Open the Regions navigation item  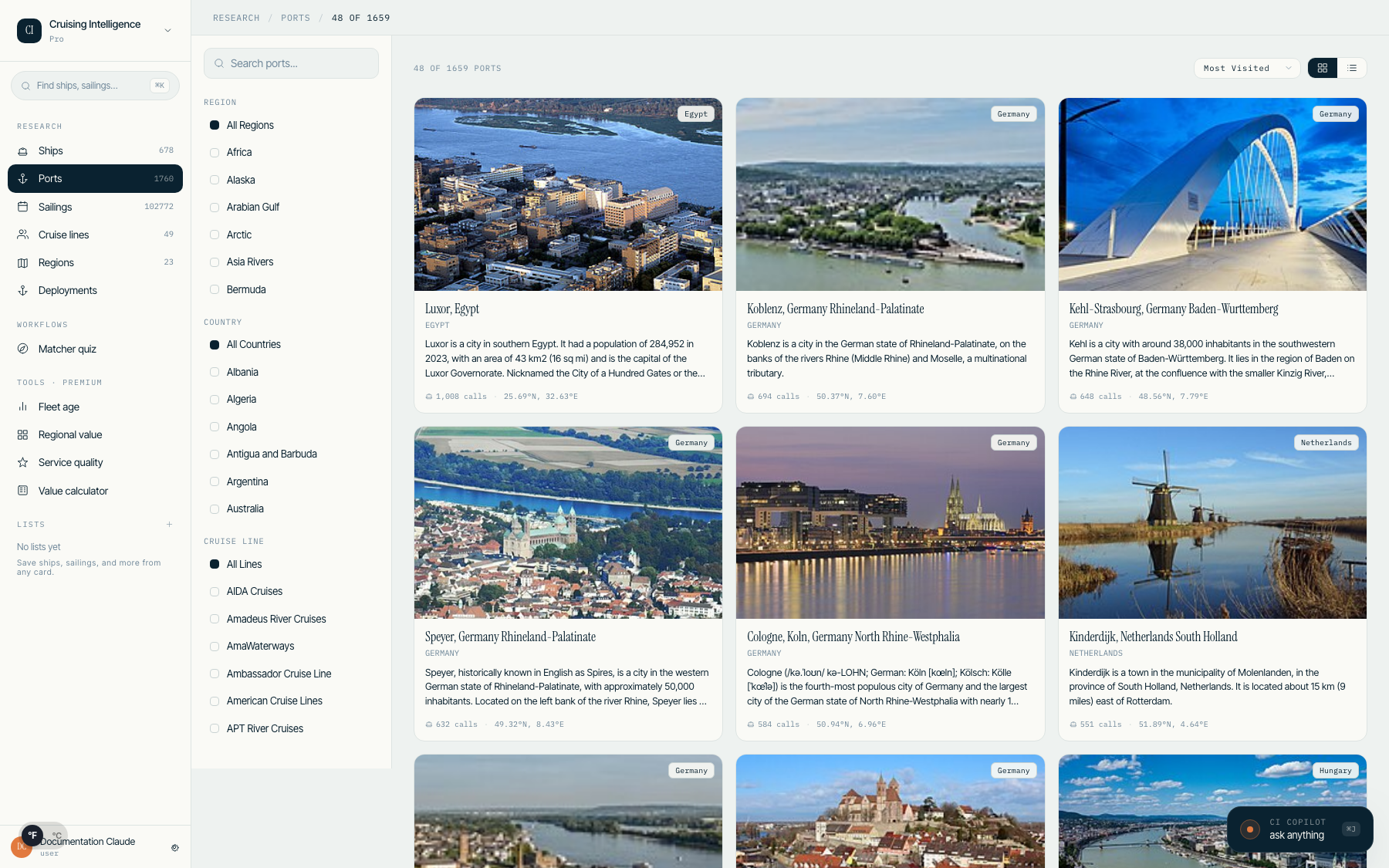pos(95,263)
